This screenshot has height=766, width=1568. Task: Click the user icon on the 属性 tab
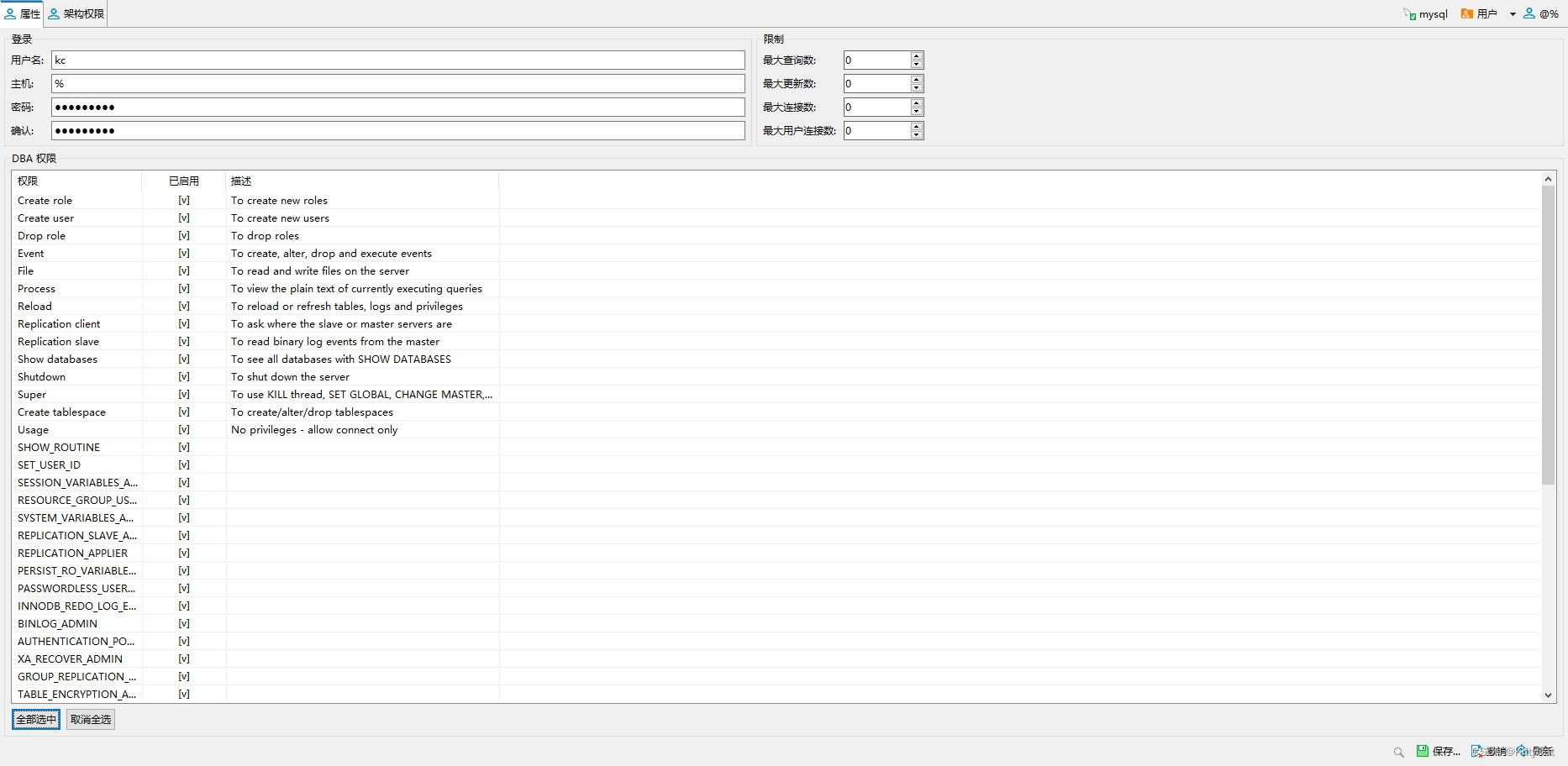point(9,13)
